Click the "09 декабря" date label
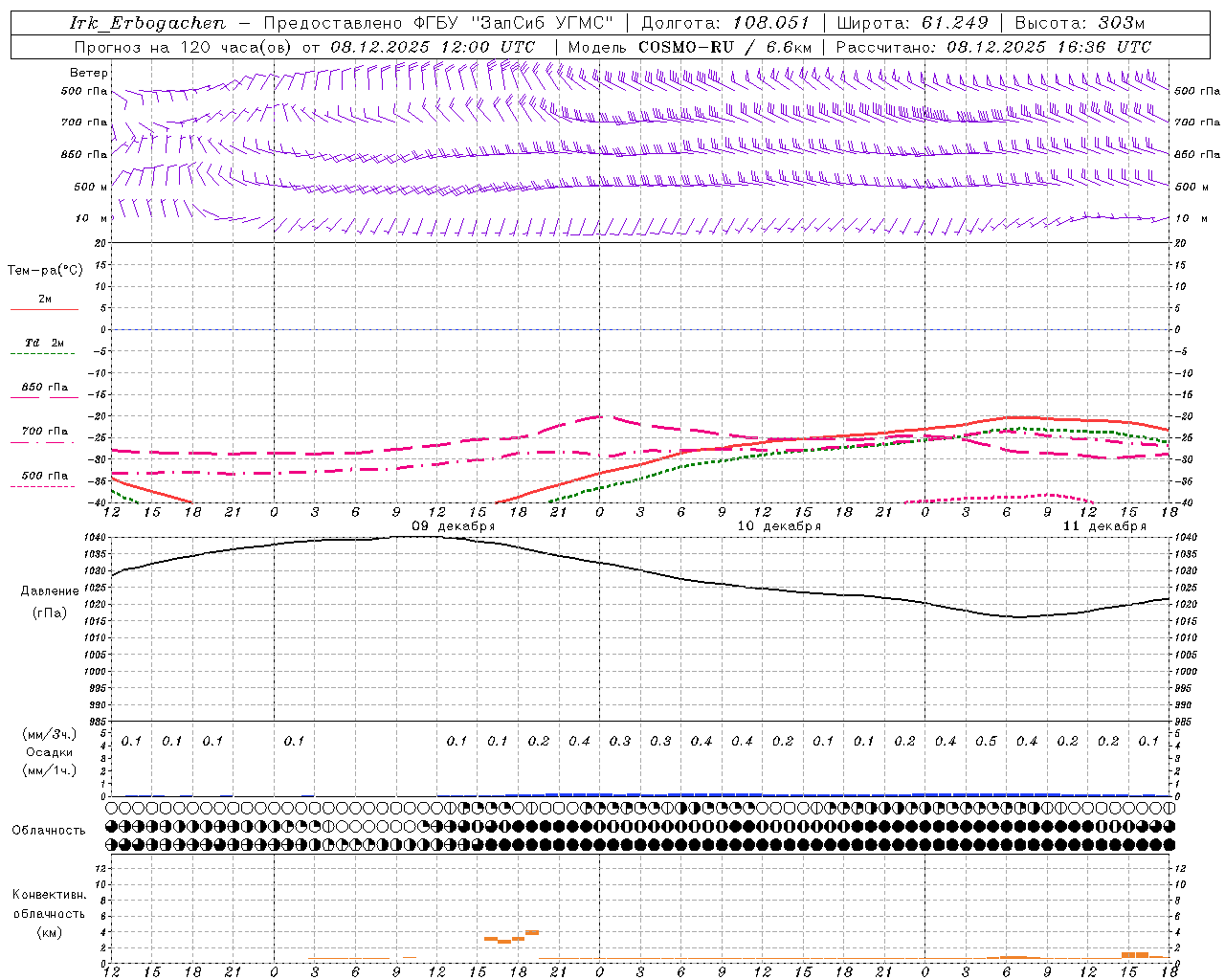1225x980 pixels. 453,526
